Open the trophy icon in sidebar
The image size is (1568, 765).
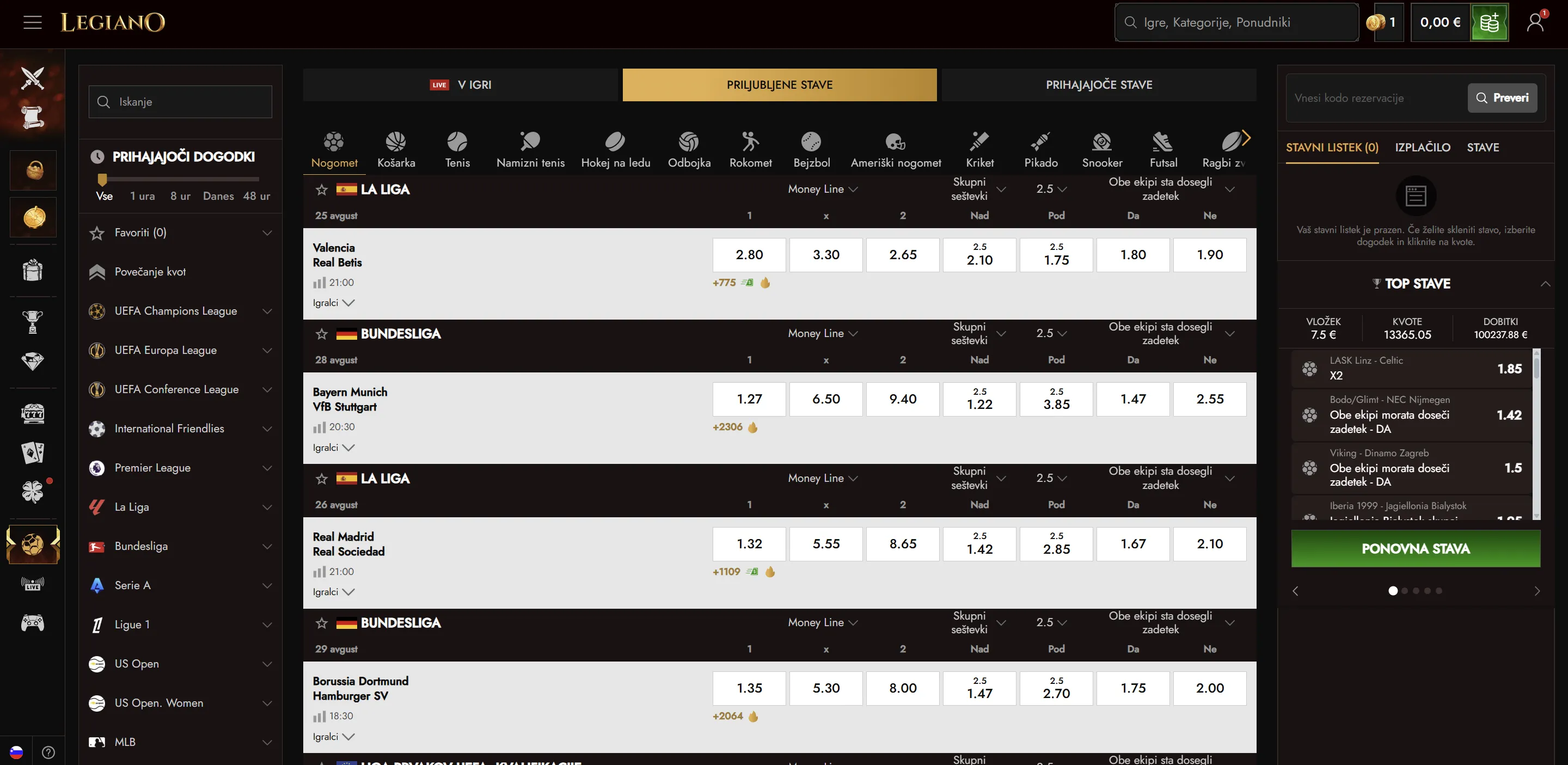pyautogui.click(x=33, y=321)
